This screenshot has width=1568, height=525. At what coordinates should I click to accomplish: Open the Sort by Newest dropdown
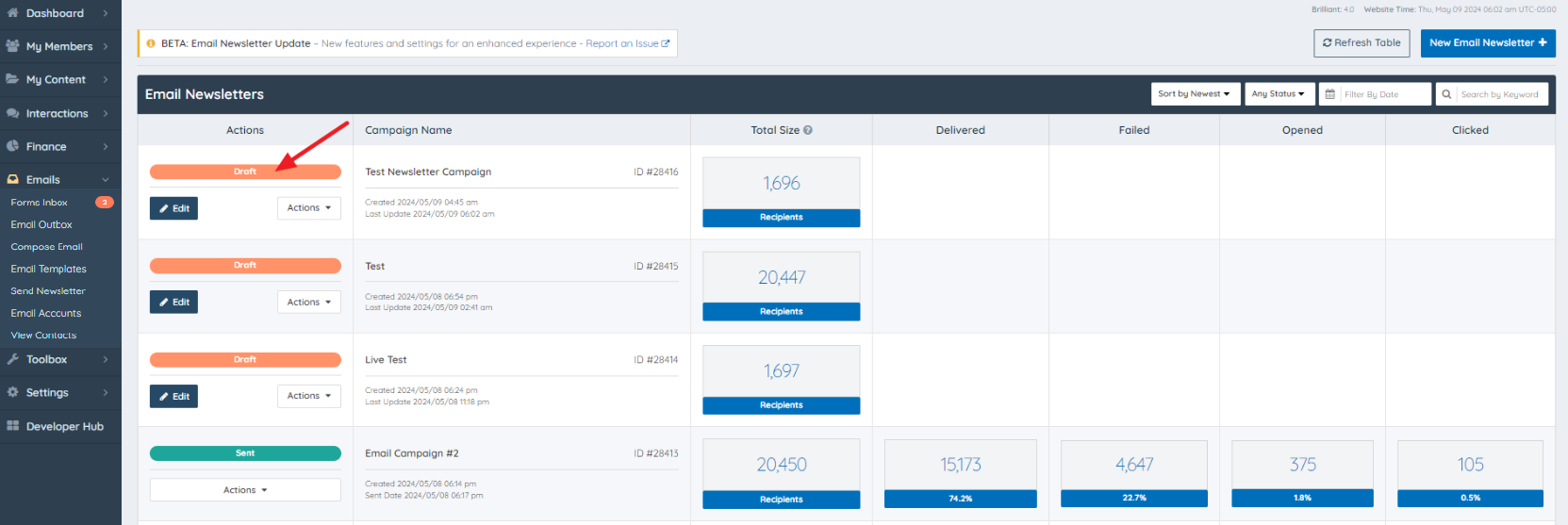[x=1195, y=94]
